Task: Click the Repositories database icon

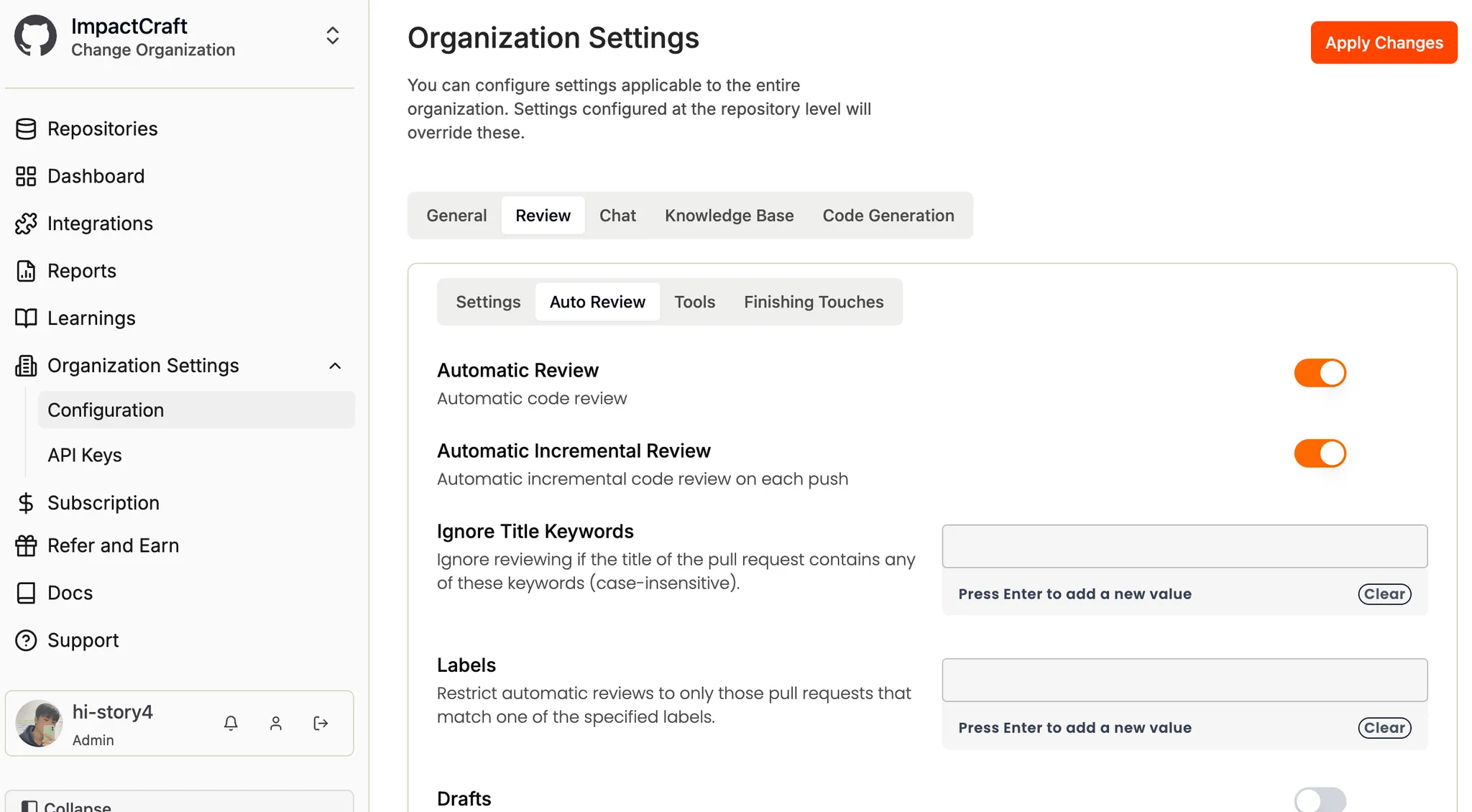Action: (x=26, y=129)
